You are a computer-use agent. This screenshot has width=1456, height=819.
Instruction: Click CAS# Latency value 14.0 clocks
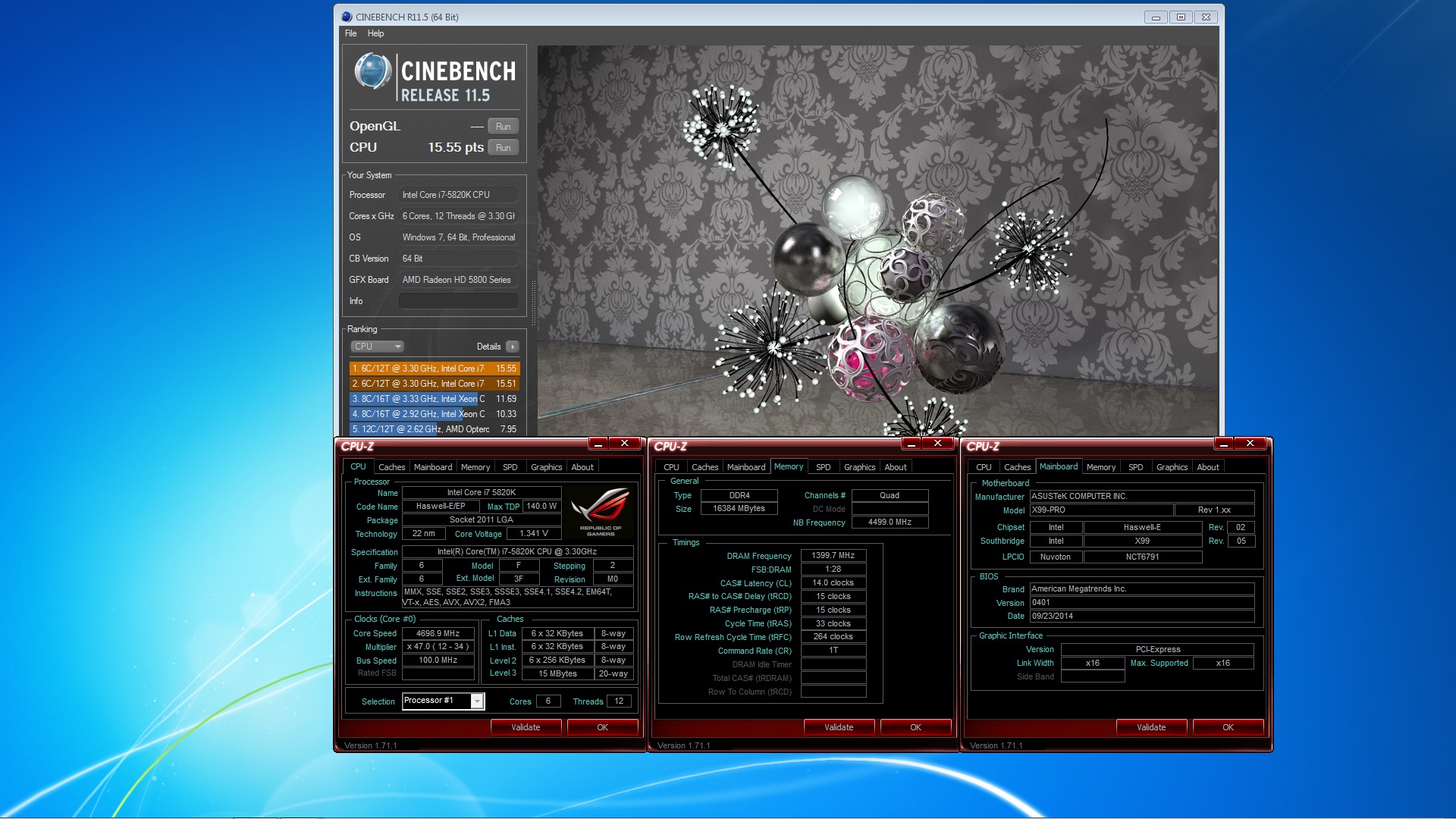tap(833, 582)
